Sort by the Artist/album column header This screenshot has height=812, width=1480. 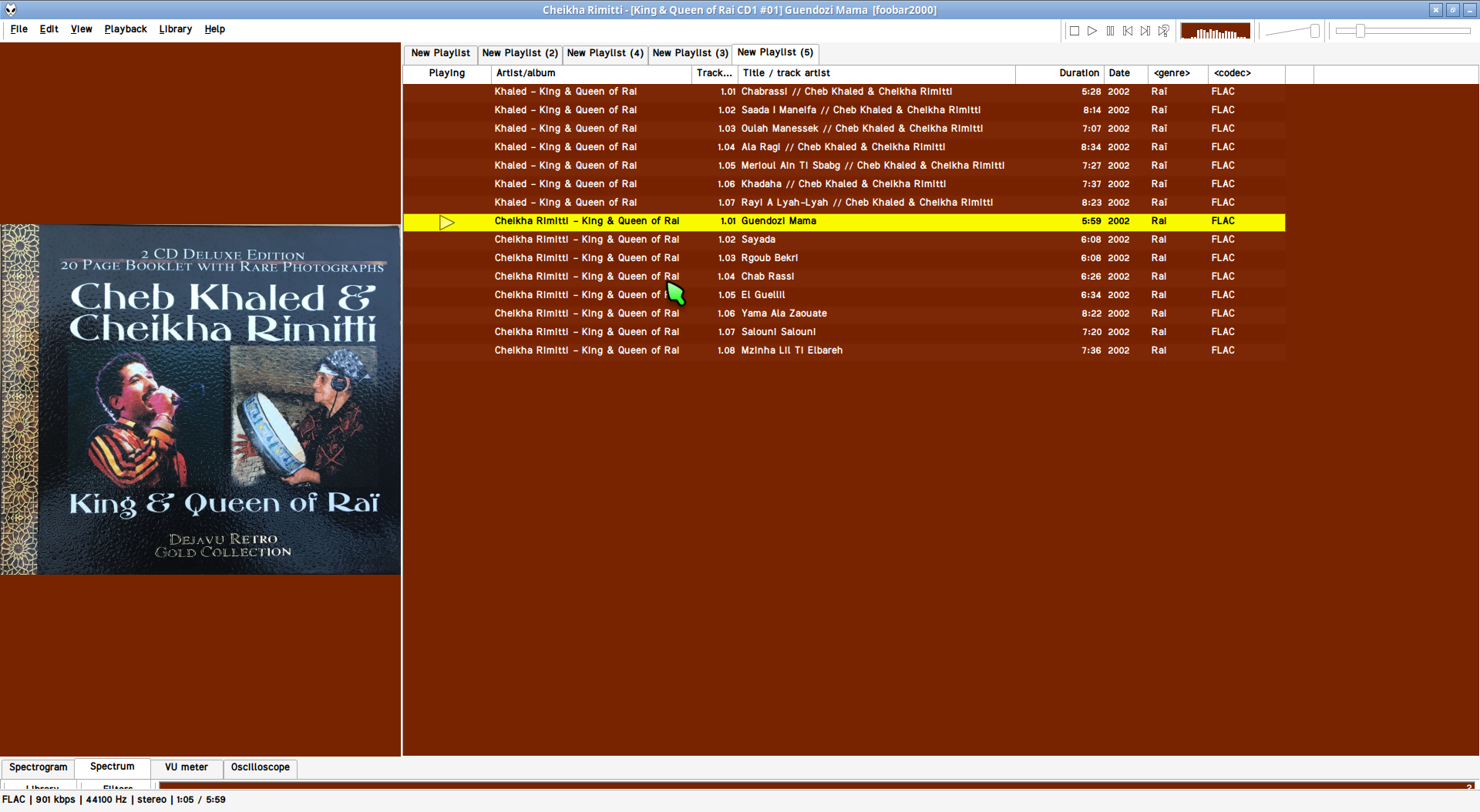point(591,73)
